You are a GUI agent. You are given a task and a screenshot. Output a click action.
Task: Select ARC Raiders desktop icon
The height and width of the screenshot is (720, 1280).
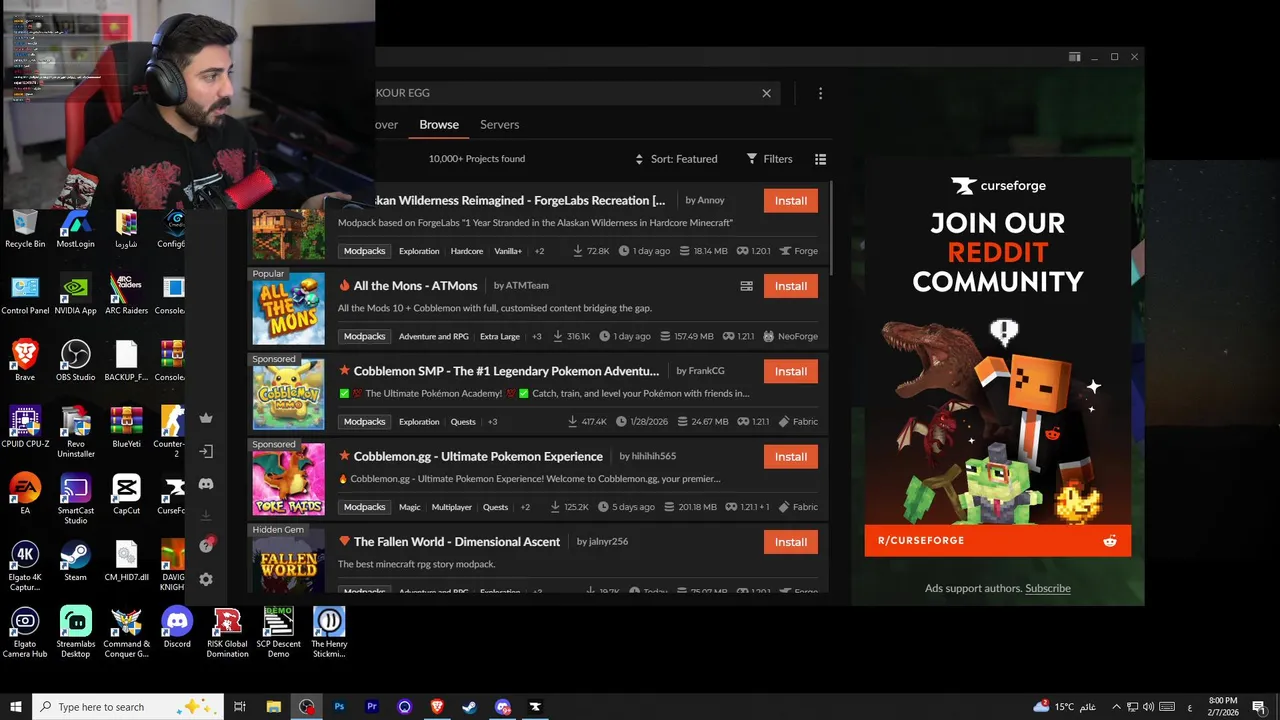tap(126, 295)
